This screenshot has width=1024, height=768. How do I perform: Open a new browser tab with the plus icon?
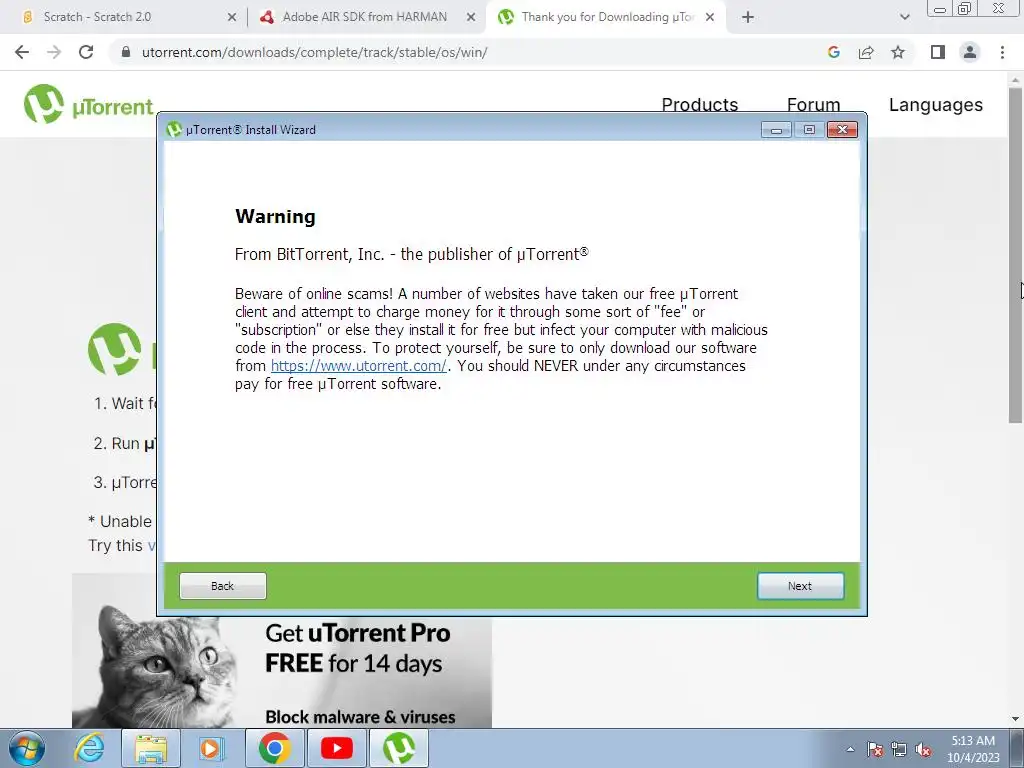point(748,18)
